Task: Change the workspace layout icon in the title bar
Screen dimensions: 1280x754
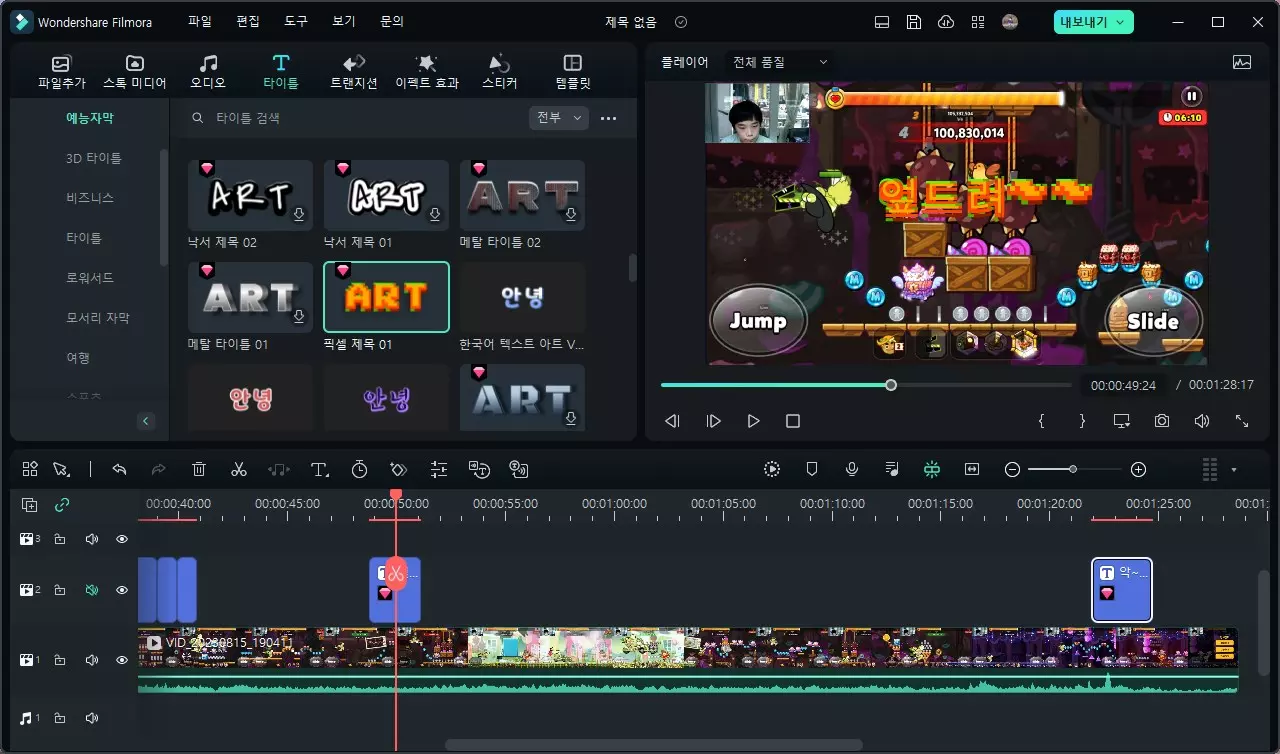Action: point(881,22)
